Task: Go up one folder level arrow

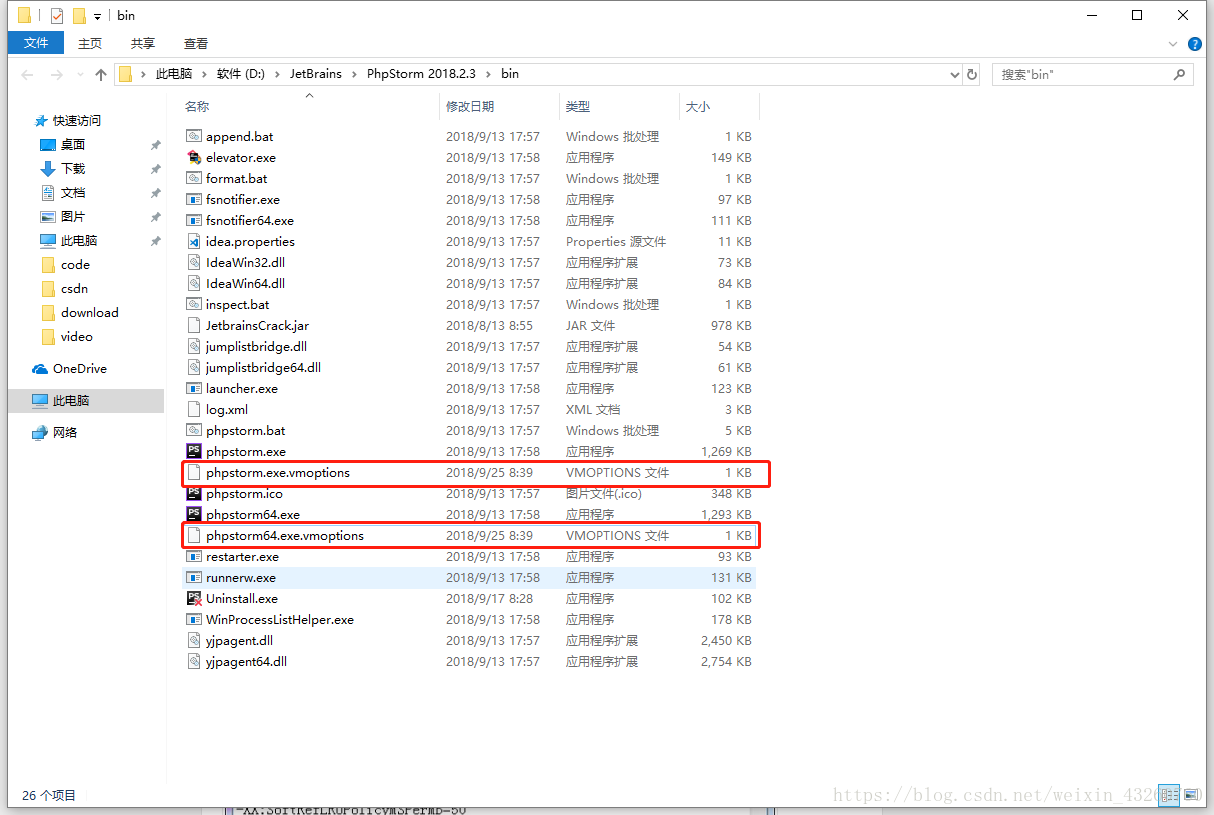Action: coord(100,74)
